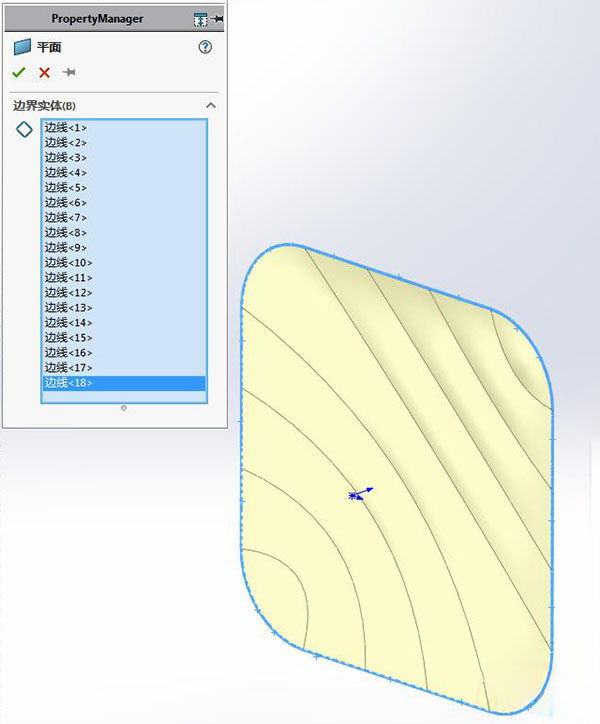Select 边线<15> in boundary list
This screenshot has width=600, height=724.
coord(124,338)
